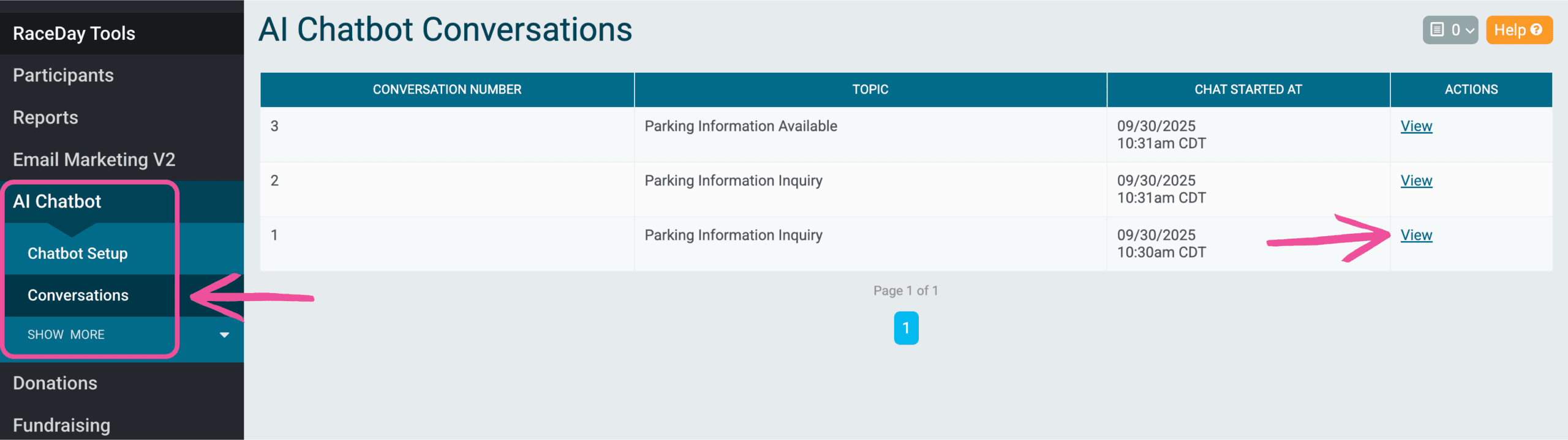Viewport: 1568px width, 440px height.
Task: Expand the notifications counter dropdown chevron
Action: tap(1469, 31)
